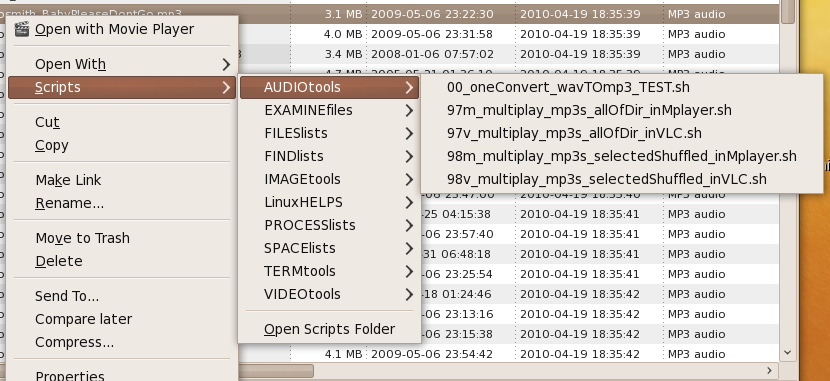Run 00_oneConvert_wavTOmp3_TEST.sh script
This screenshot has width=830, height=381.
568,87
